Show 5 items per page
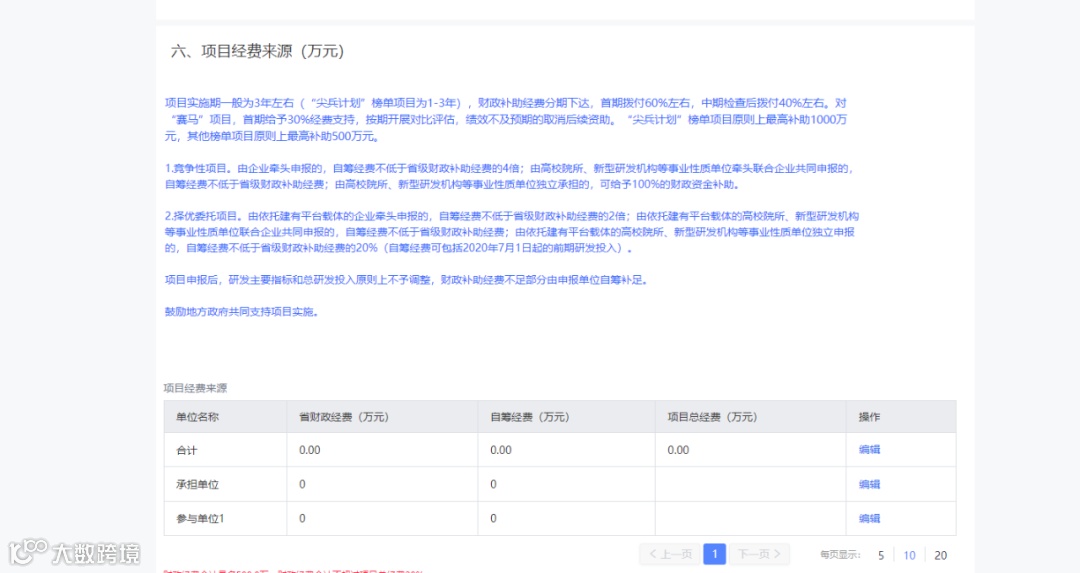The image size is (1080, 573). (x=880, y=555)
